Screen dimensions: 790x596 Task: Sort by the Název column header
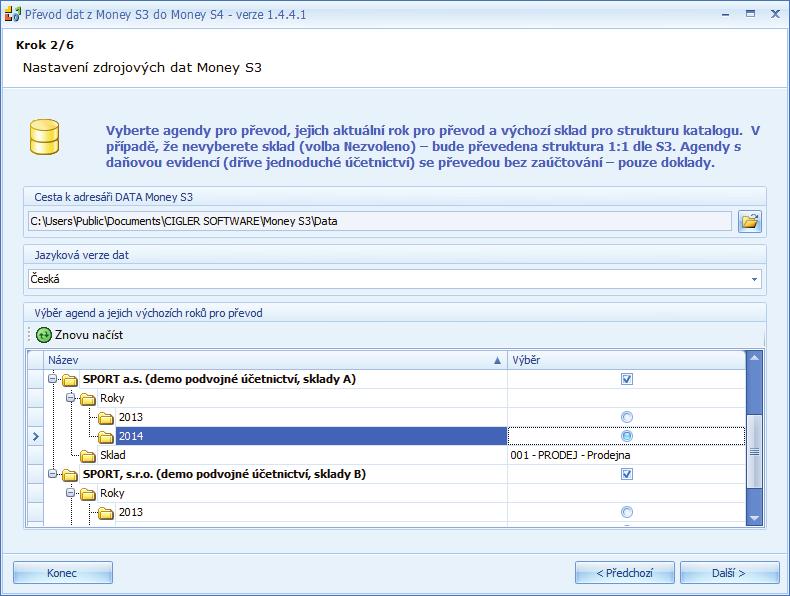pos(275,360)
